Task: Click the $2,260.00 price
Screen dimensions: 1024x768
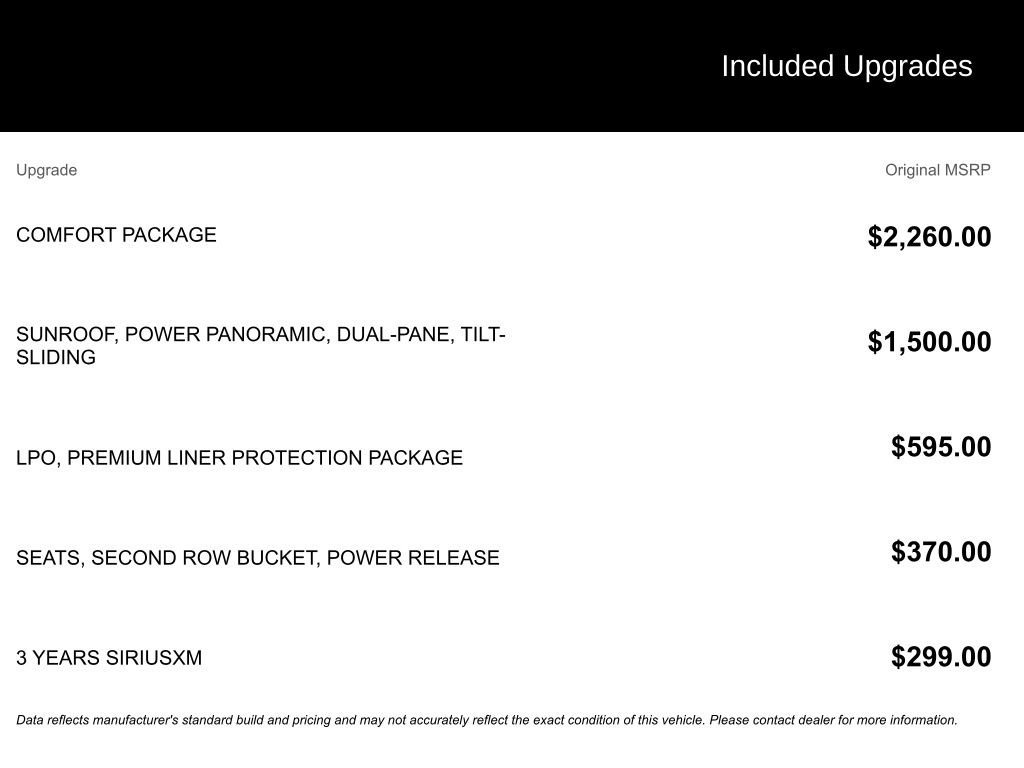Action: click(929, 236)
